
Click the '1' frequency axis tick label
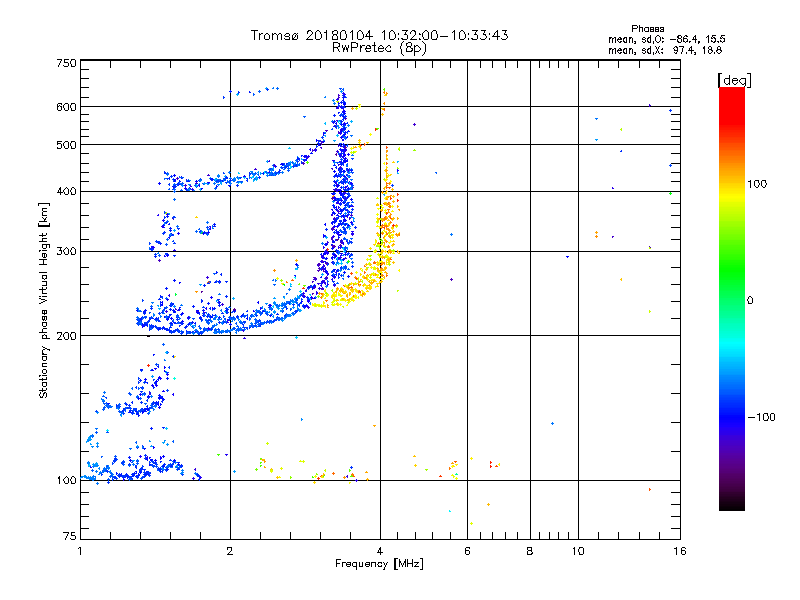point(80,551)
